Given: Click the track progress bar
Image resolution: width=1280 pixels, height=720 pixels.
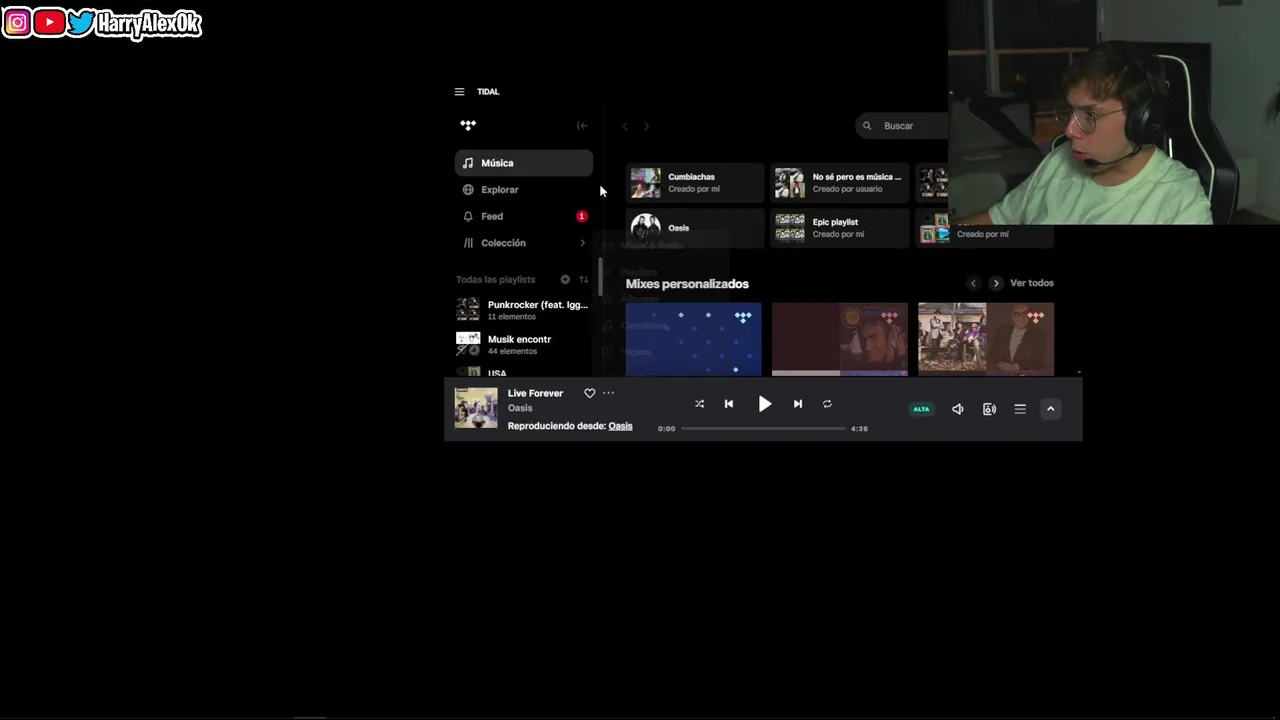Looking at the screenshot, I should 764,428.
